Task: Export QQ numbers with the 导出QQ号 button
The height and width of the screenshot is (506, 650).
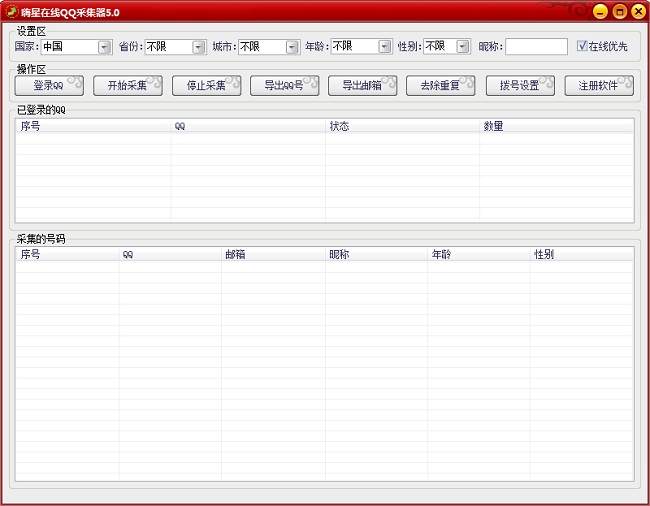Action: click(x=284, y=86)
